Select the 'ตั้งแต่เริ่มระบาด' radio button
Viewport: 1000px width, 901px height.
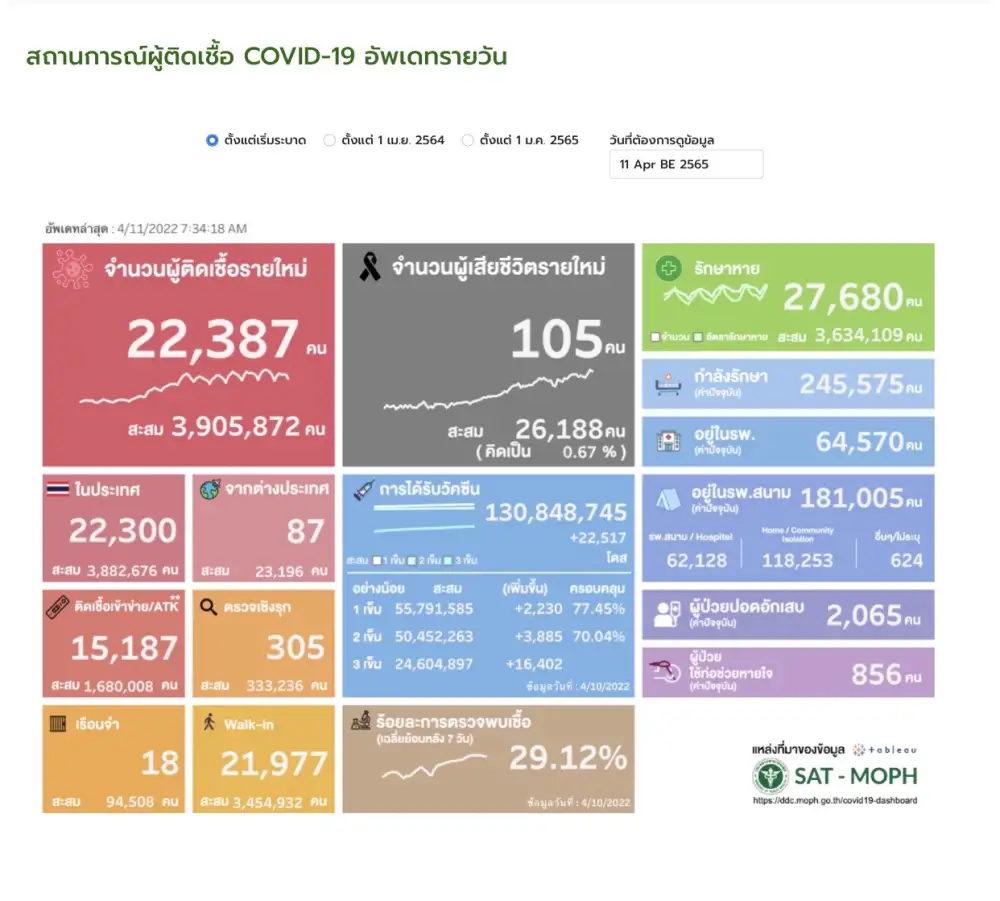(212, 141)
